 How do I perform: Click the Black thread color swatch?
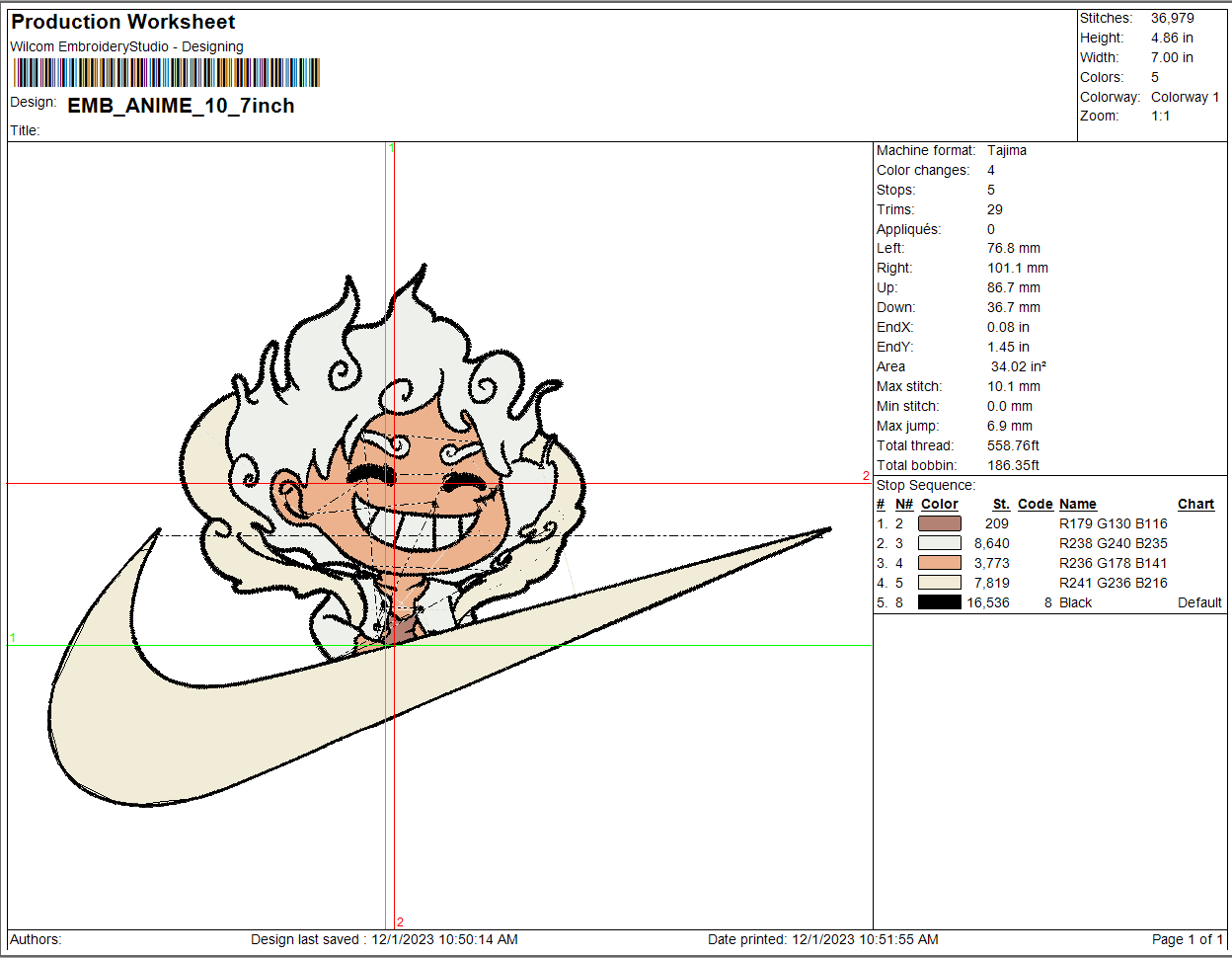(x=939, y=602)
